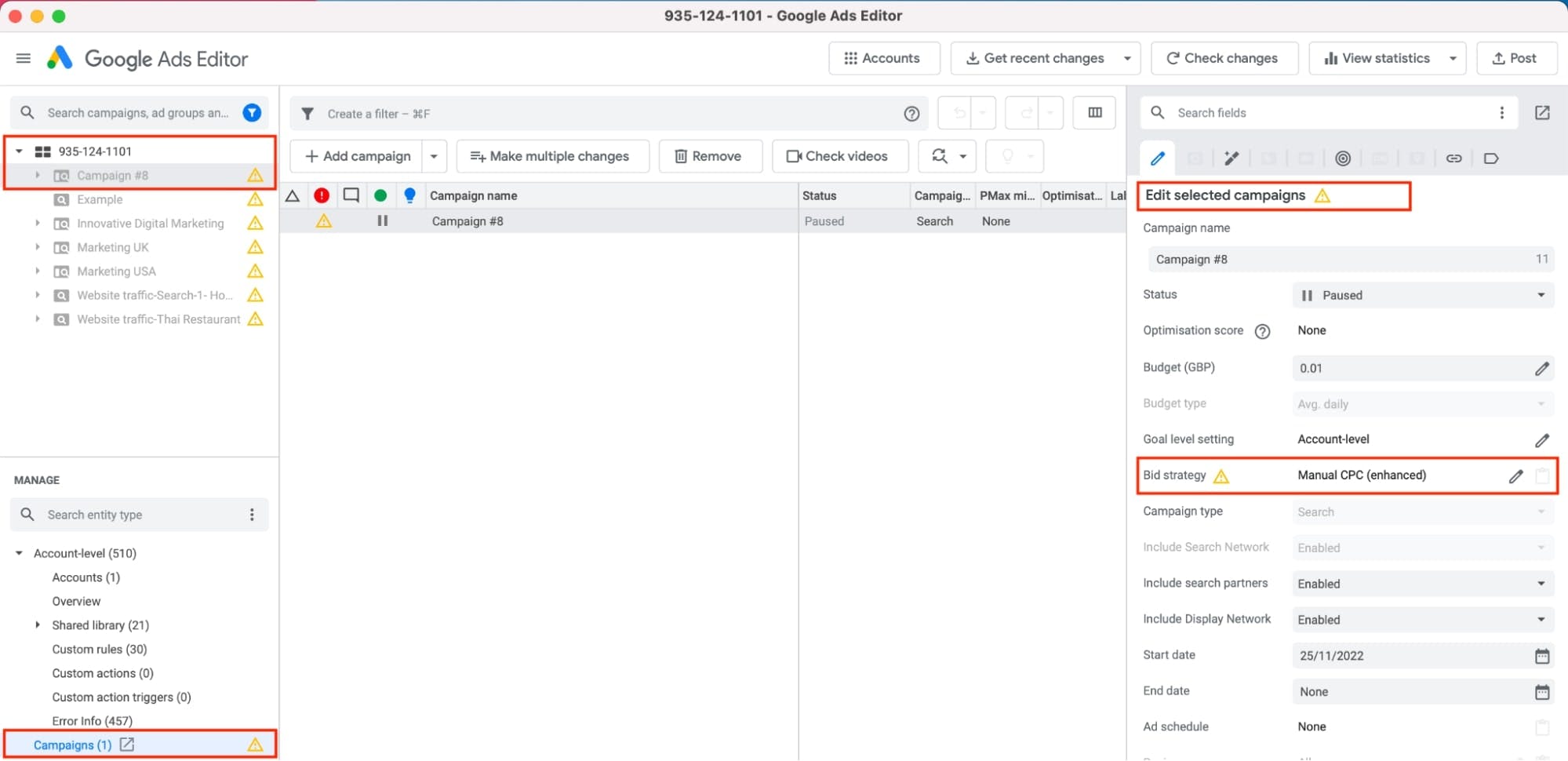Select the label tag icon in the edit panel
Screen dimensions: 1568x761
coord(1491,158)
